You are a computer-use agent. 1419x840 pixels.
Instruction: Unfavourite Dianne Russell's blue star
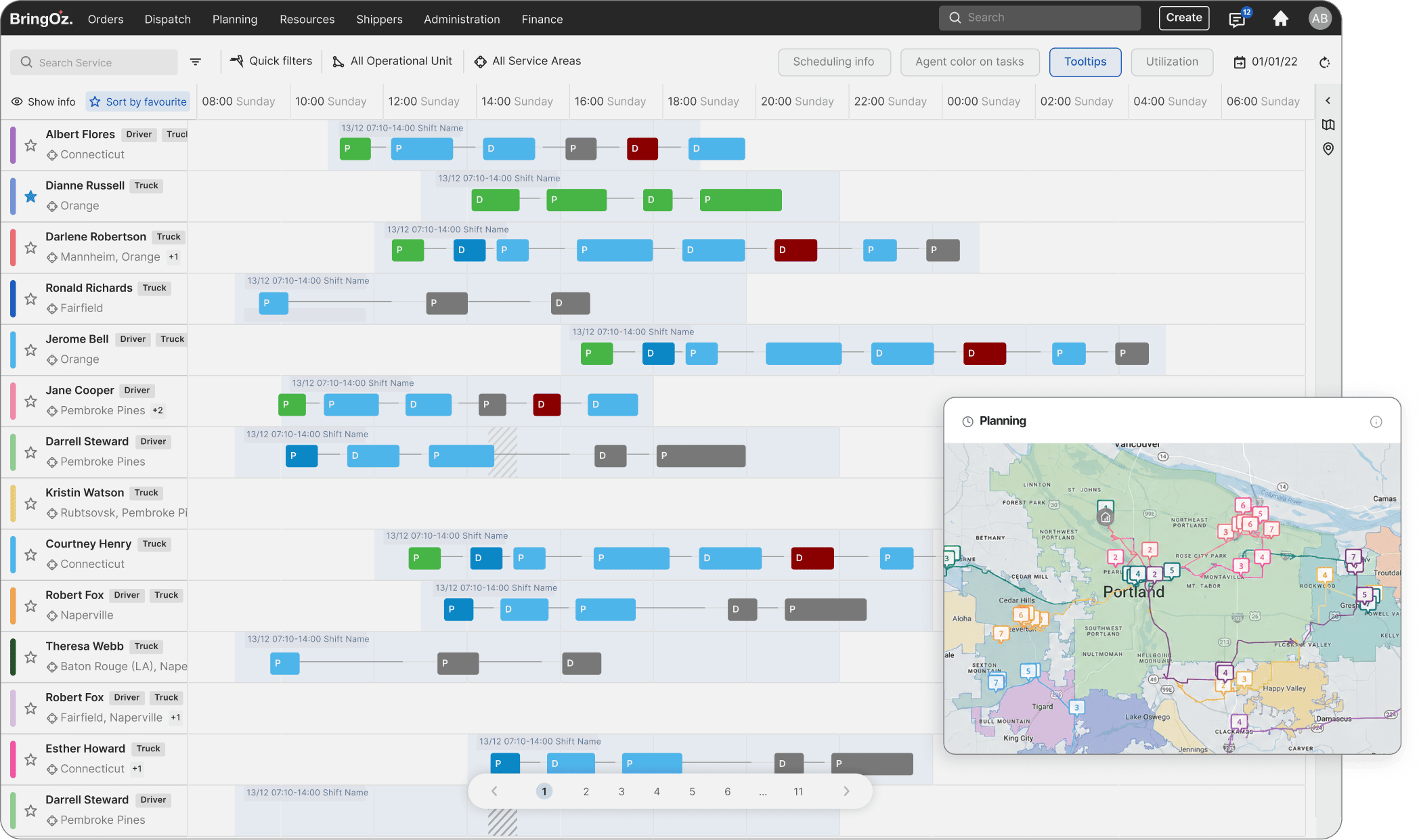click(30, 196)
